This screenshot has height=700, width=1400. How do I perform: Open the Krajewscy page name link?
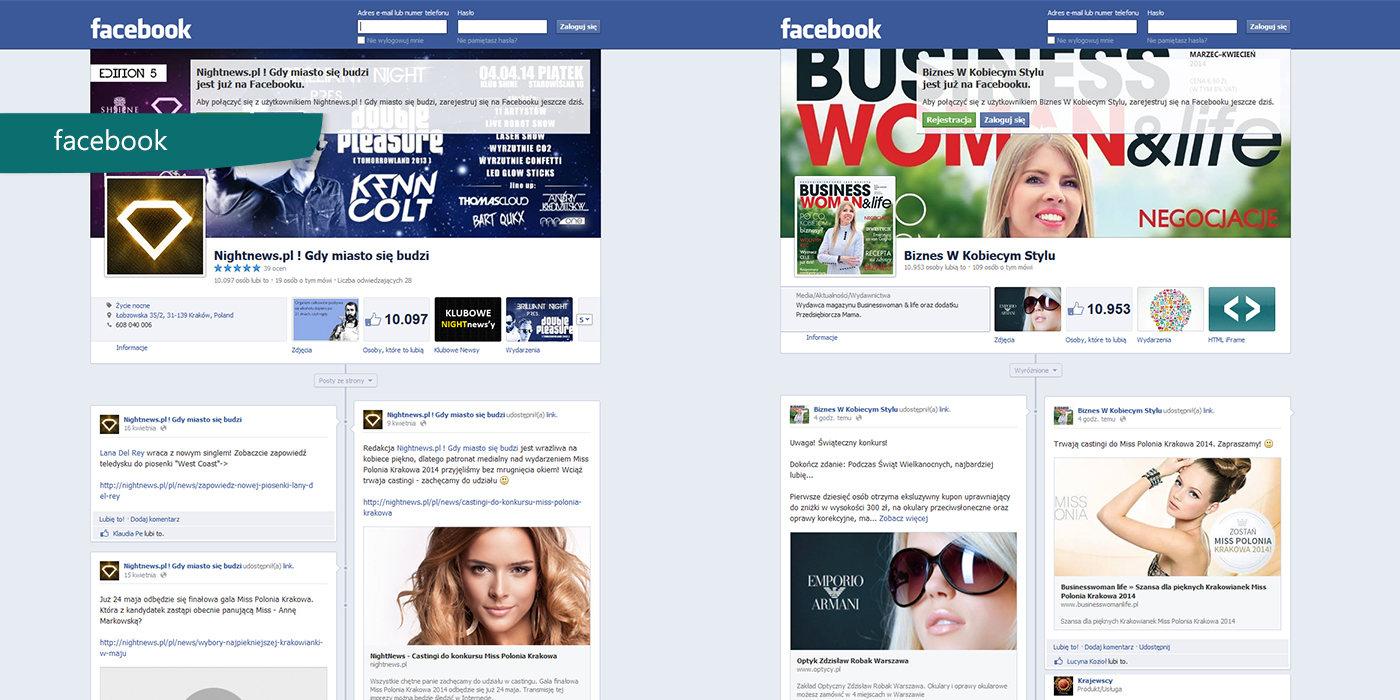[1094, 681]
